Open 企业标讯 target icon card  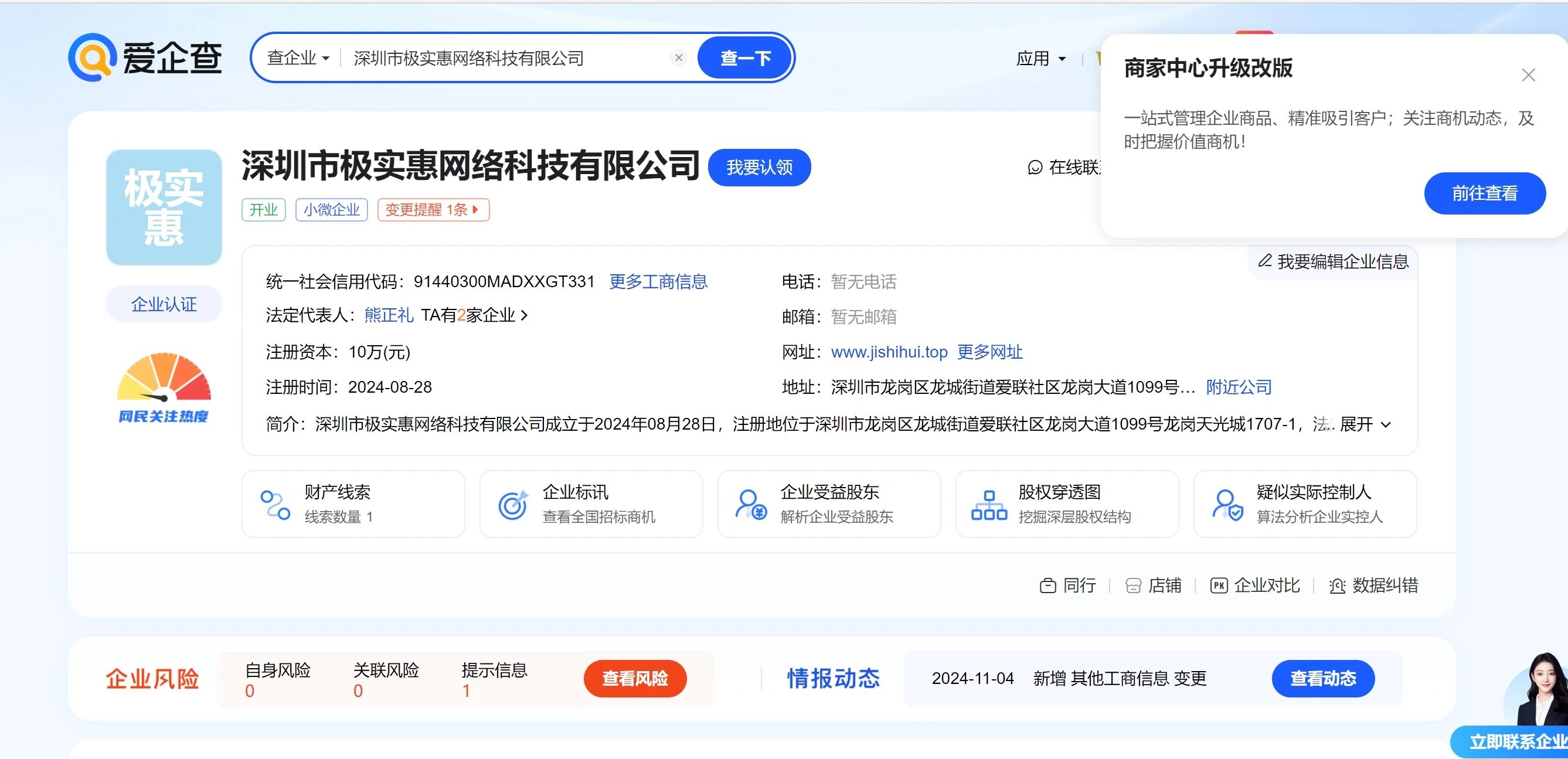point(512,505)
